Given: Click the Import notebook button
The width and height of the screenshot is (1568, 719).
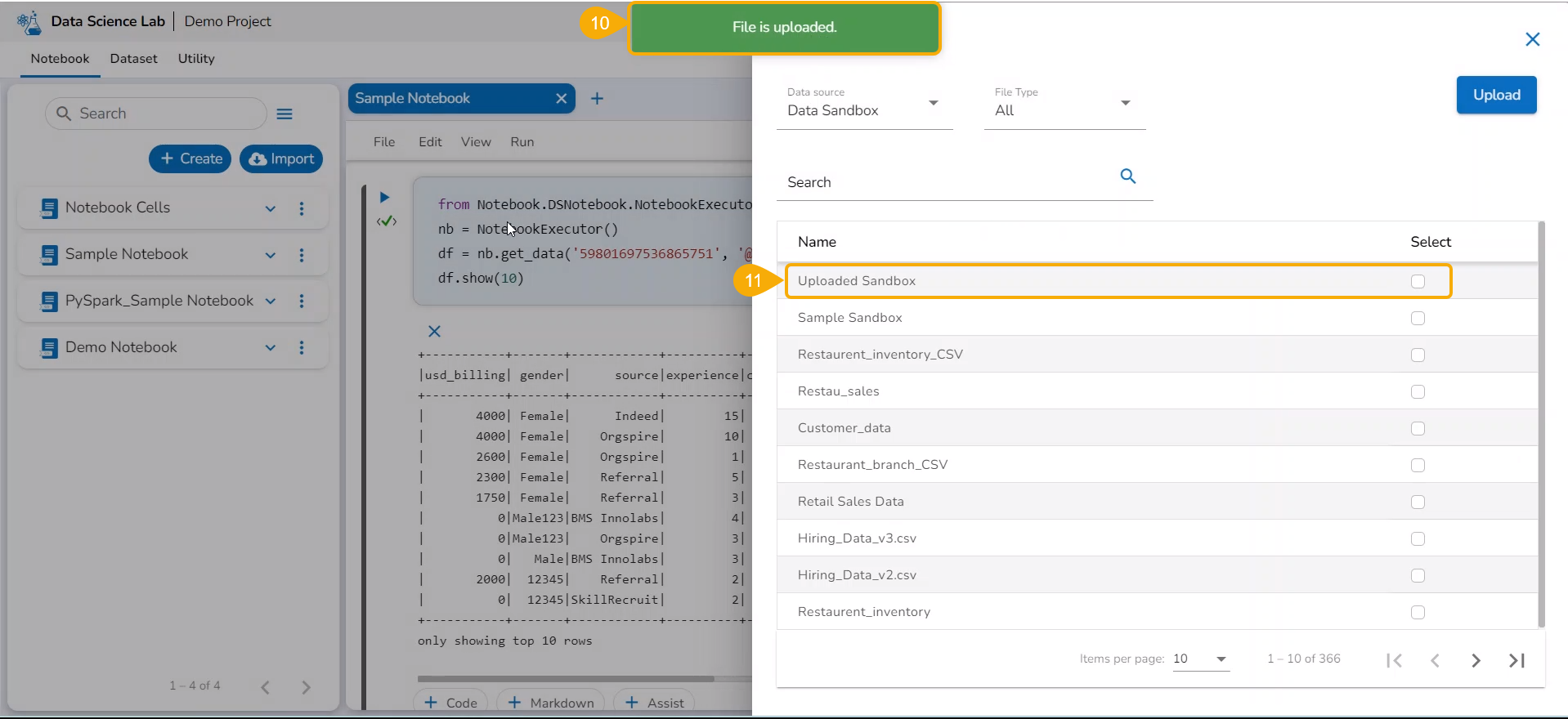Looking at the screenshot, I should click(281, 159).
